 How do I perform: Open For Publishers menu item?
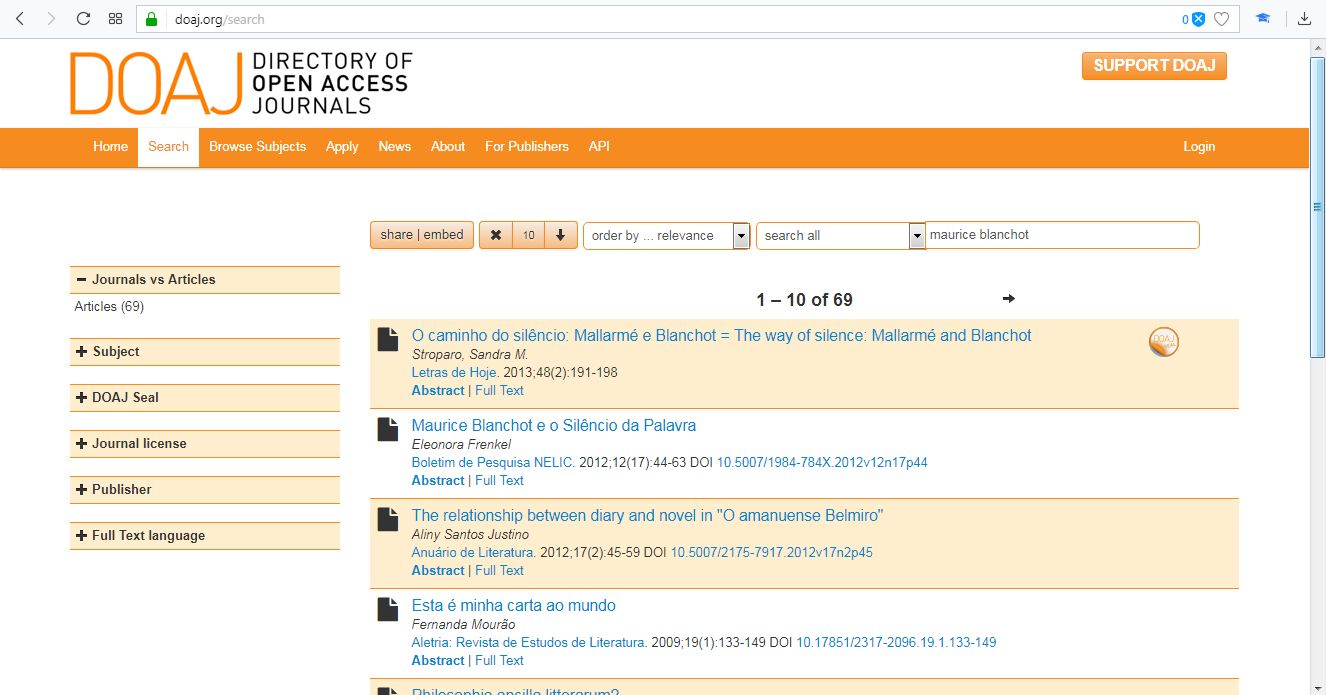tap(527, 146)
